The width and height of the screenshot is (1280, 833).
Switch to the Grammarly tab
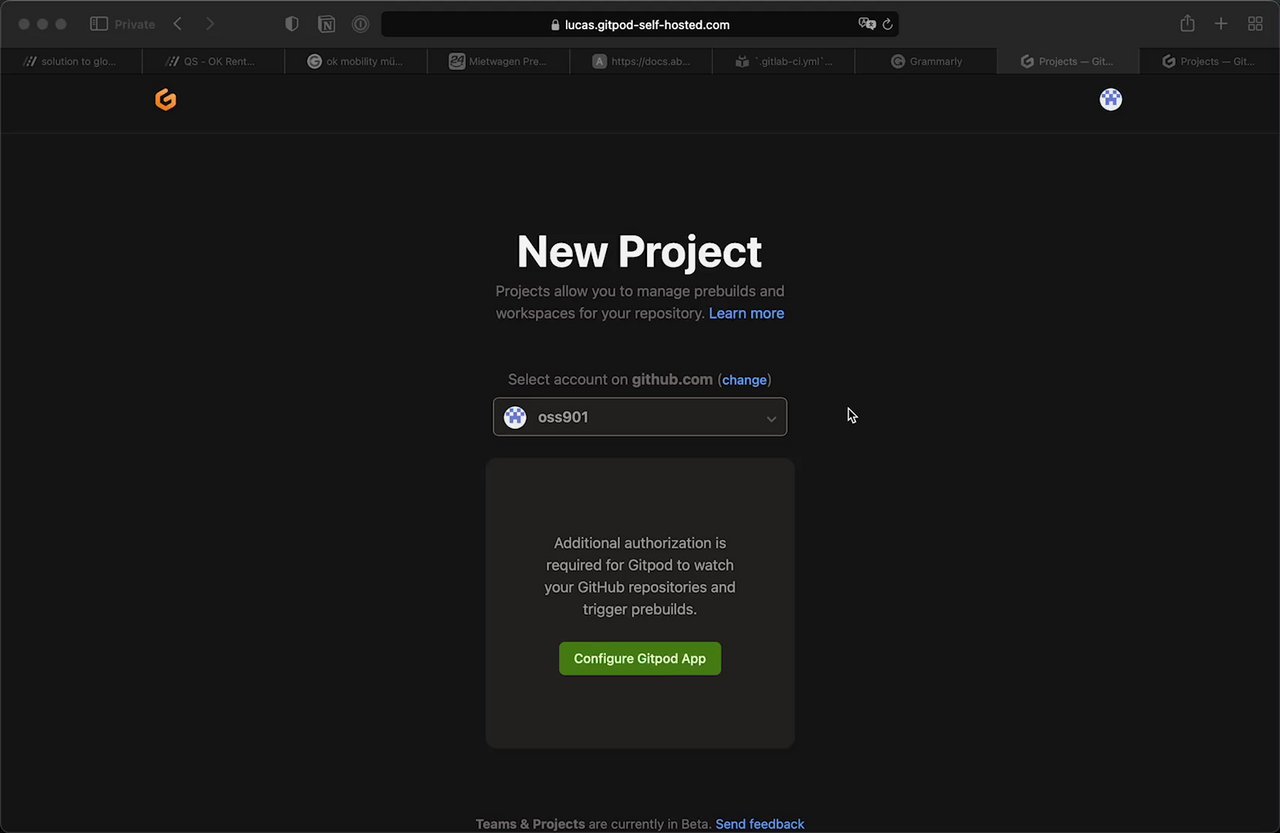click(926, 61)
